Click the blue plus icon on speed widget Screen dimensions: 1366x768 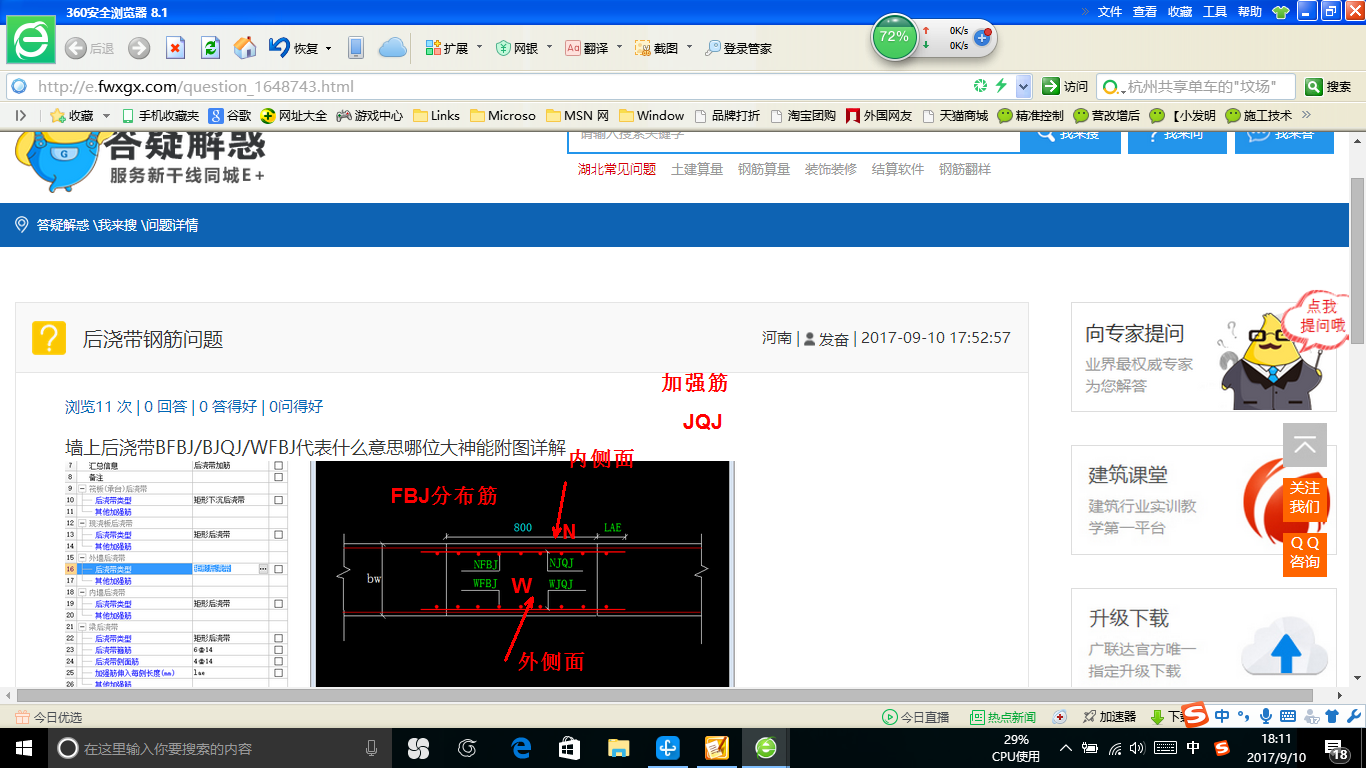(982, 38)
